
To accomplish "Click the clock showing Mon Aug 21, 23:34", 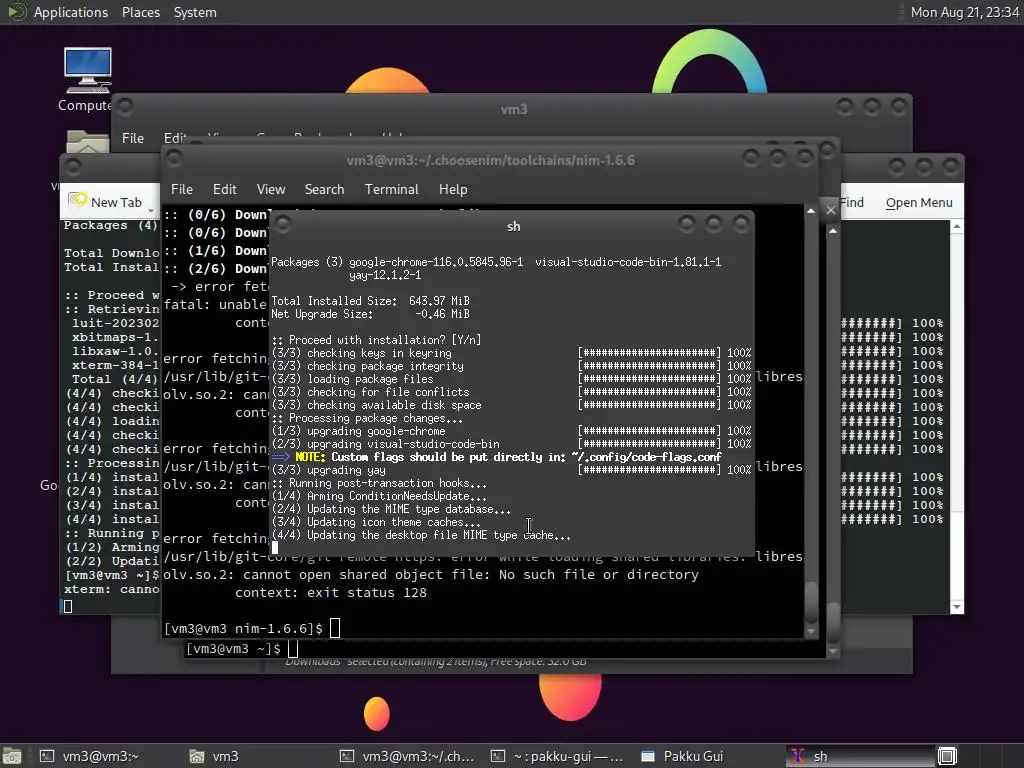I will (x=965, y=12).
